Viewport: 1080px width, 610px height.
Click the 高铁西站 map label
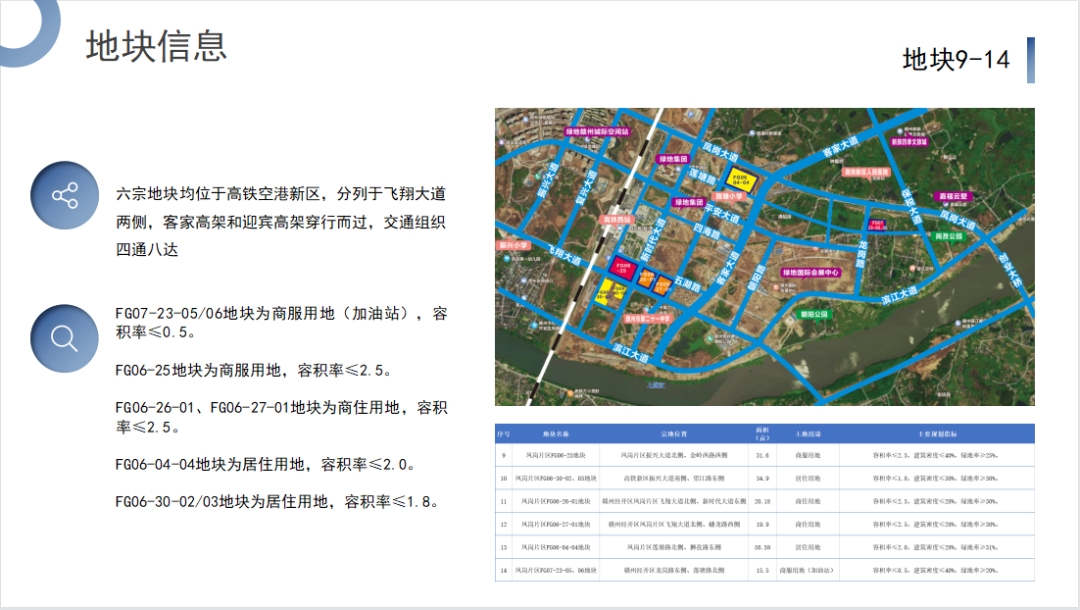616,220
